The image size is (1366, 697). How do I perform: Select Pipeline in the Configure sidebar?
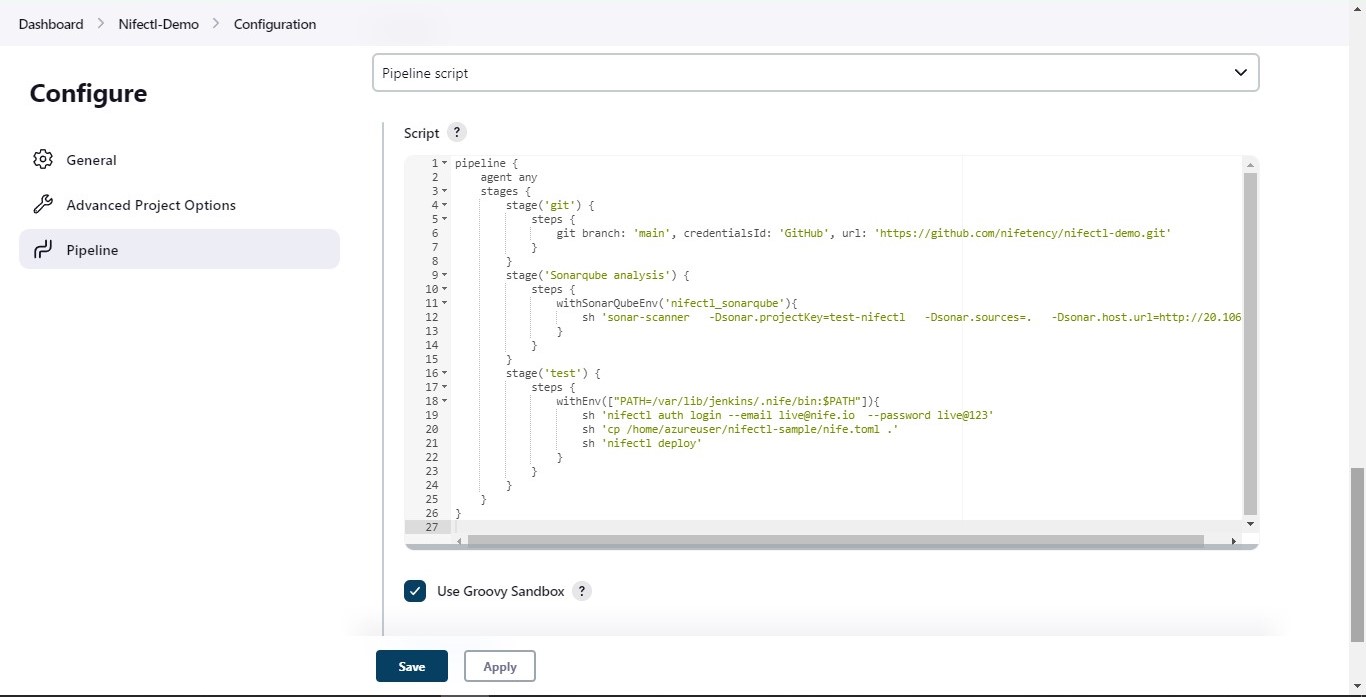[91, 249]
